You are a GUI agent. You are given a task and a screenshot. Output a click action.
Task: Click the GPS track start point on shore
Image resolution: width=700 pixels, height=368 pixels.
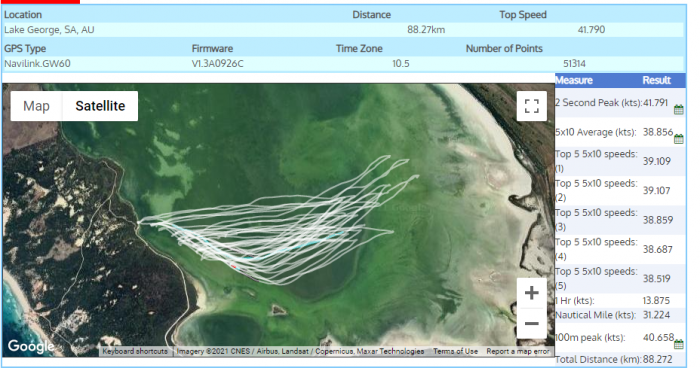(x=139, y=222)
